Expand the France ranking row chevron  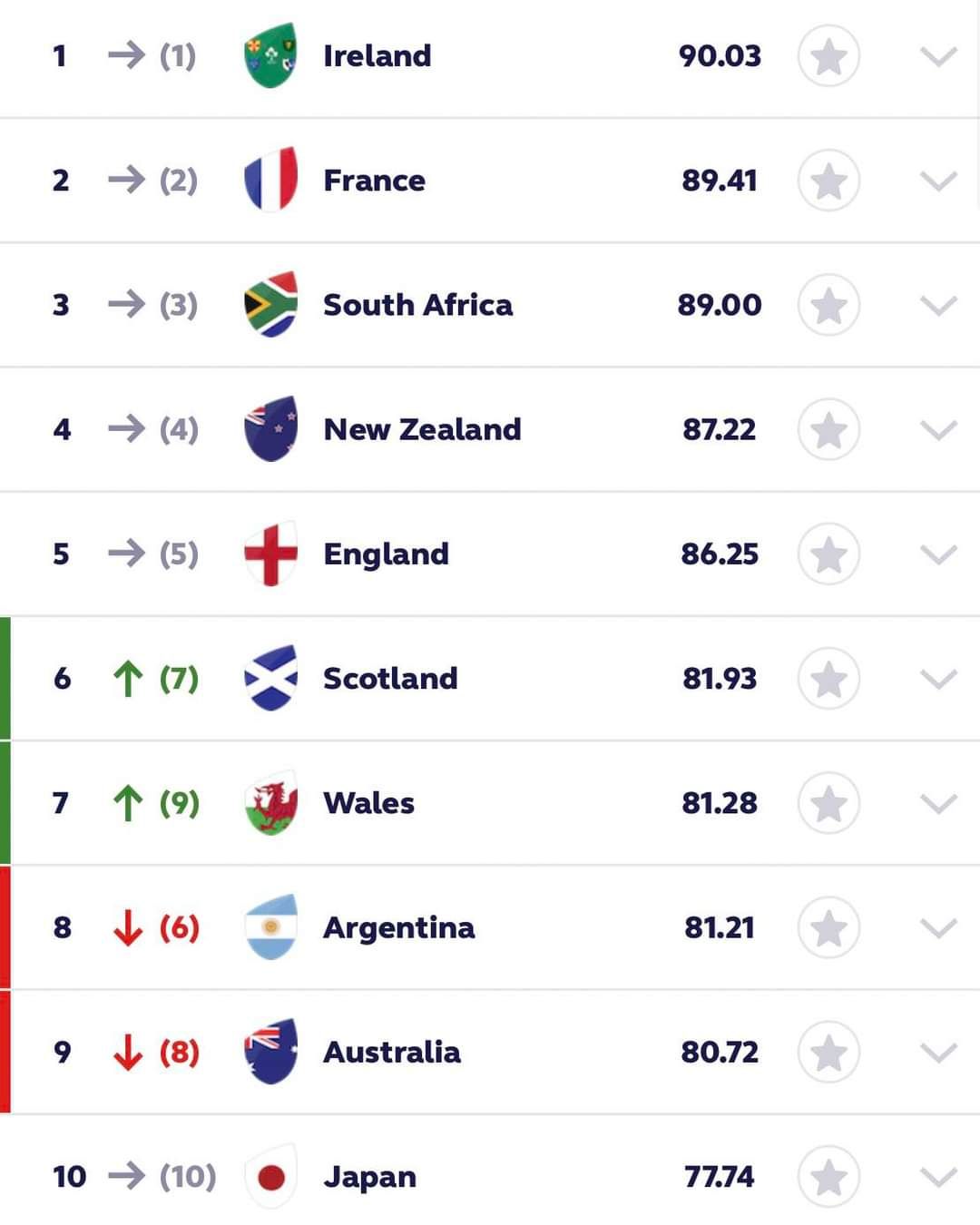coord(938,181)
